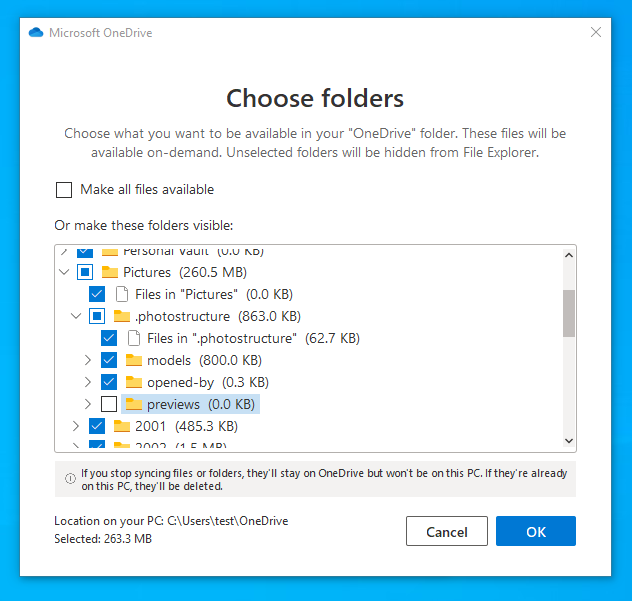Confirm selection with OK button
Viewport: 632px width, 601px height.
click(536, 531)
